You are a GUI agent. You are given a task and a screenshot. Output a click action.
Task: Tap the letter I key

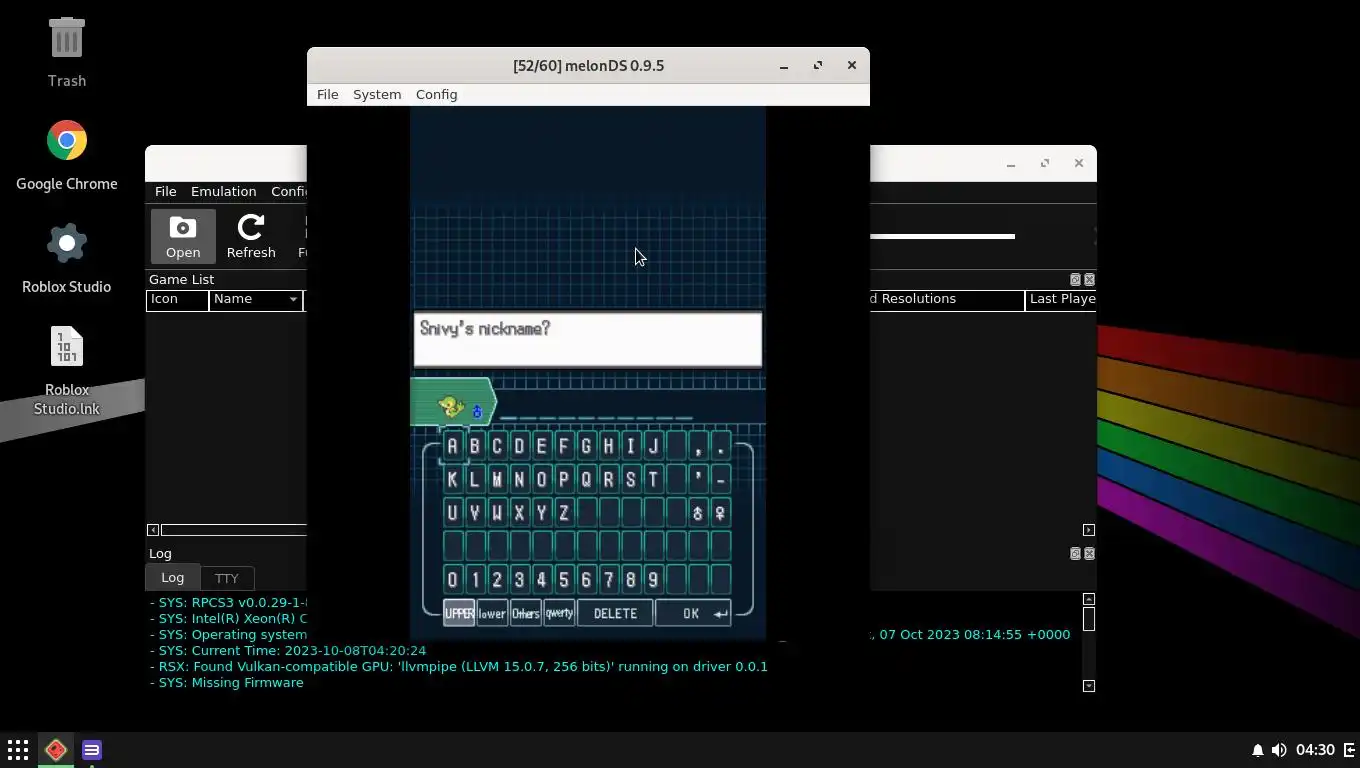(x=631, y=446)
